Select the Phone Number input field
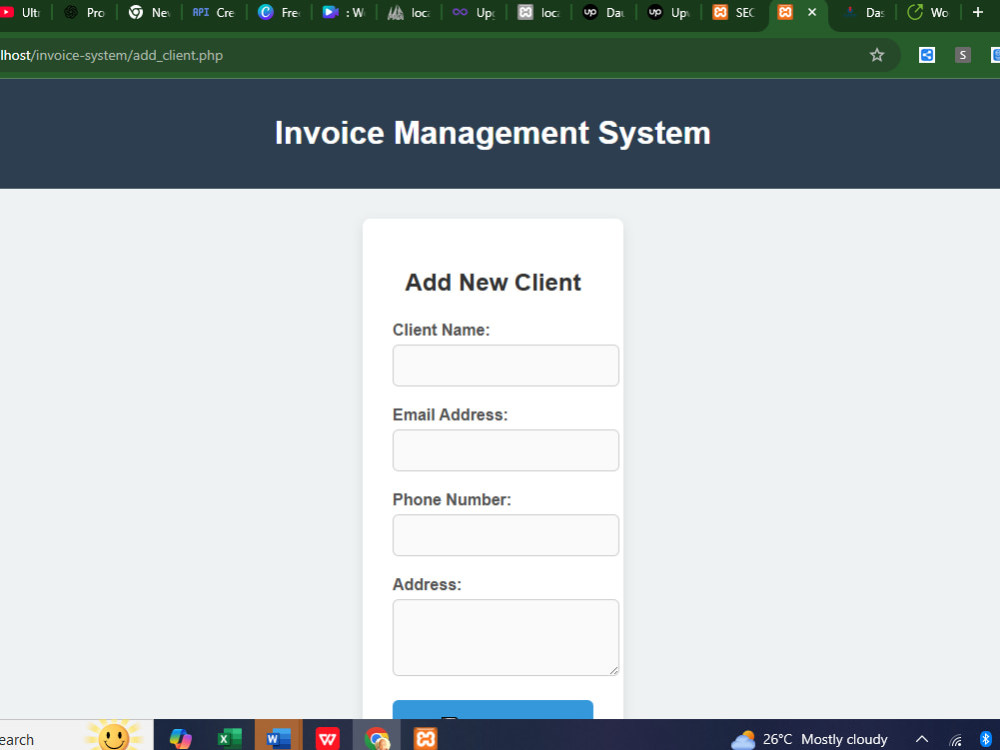The height and width of the screenshot is (750, 1000). (506, 535)
